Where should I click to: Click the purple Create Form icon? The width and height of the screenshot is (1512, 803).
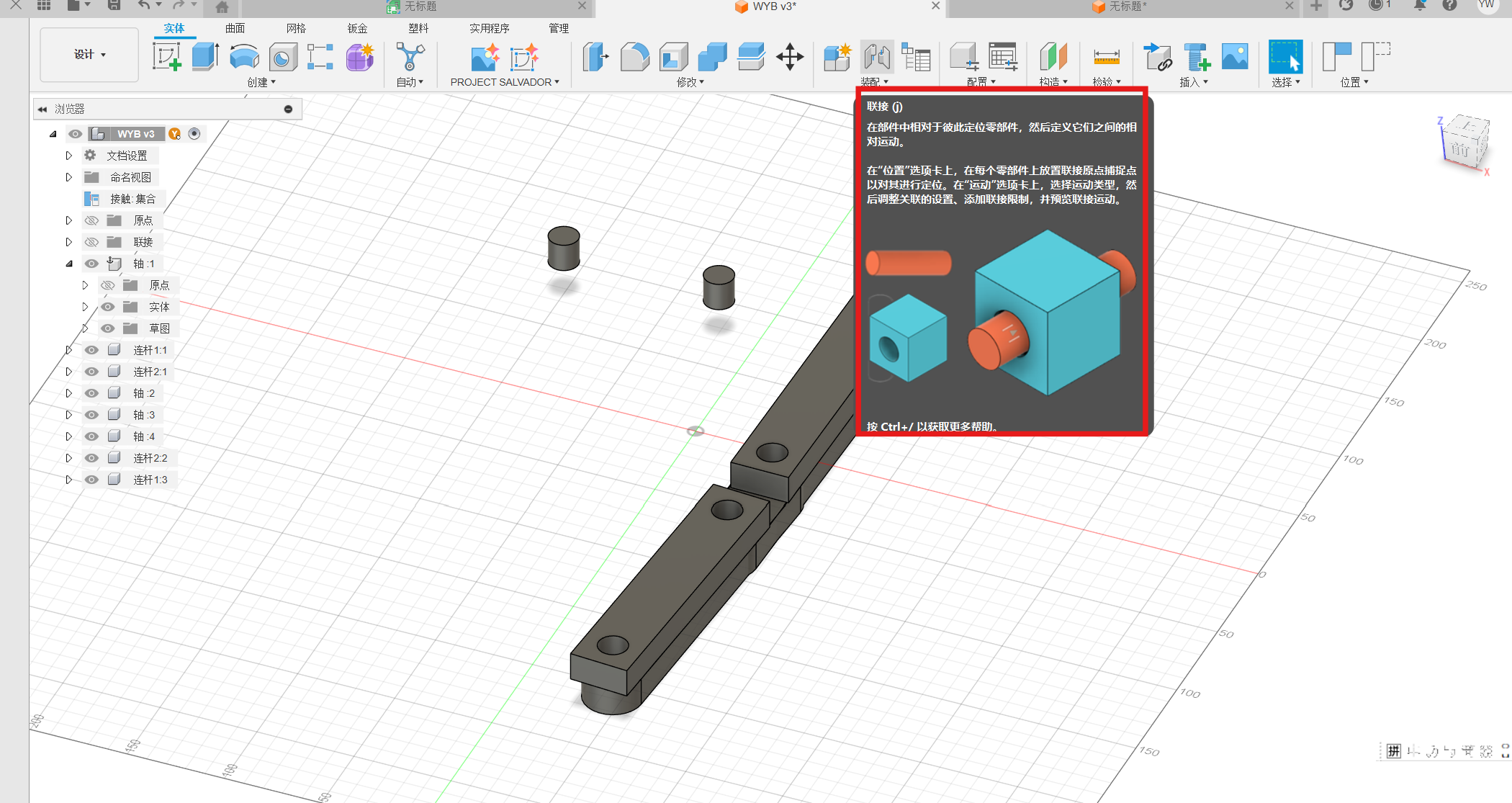pyautogui.click(x=359, y=57)
